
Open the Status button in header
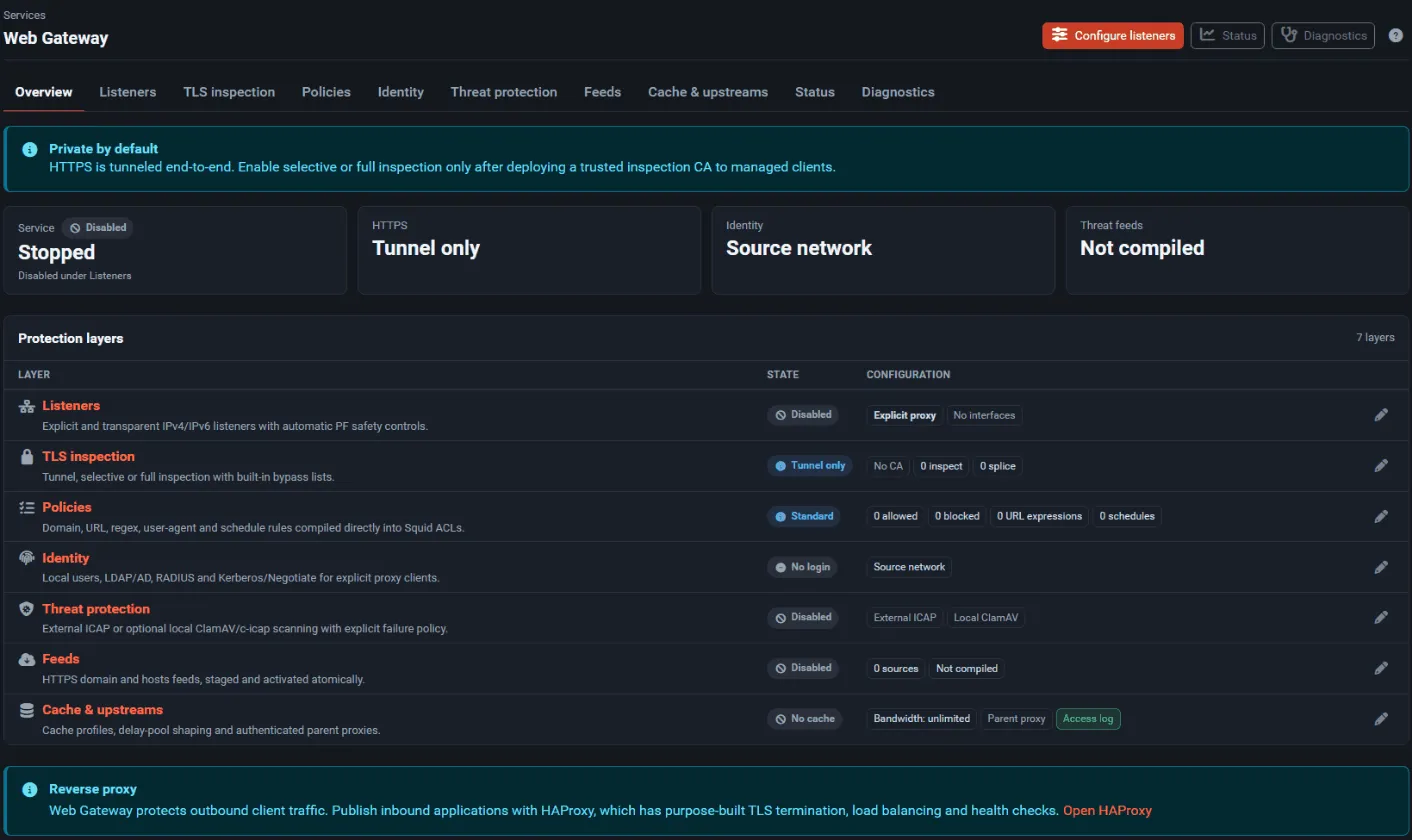1228,36
